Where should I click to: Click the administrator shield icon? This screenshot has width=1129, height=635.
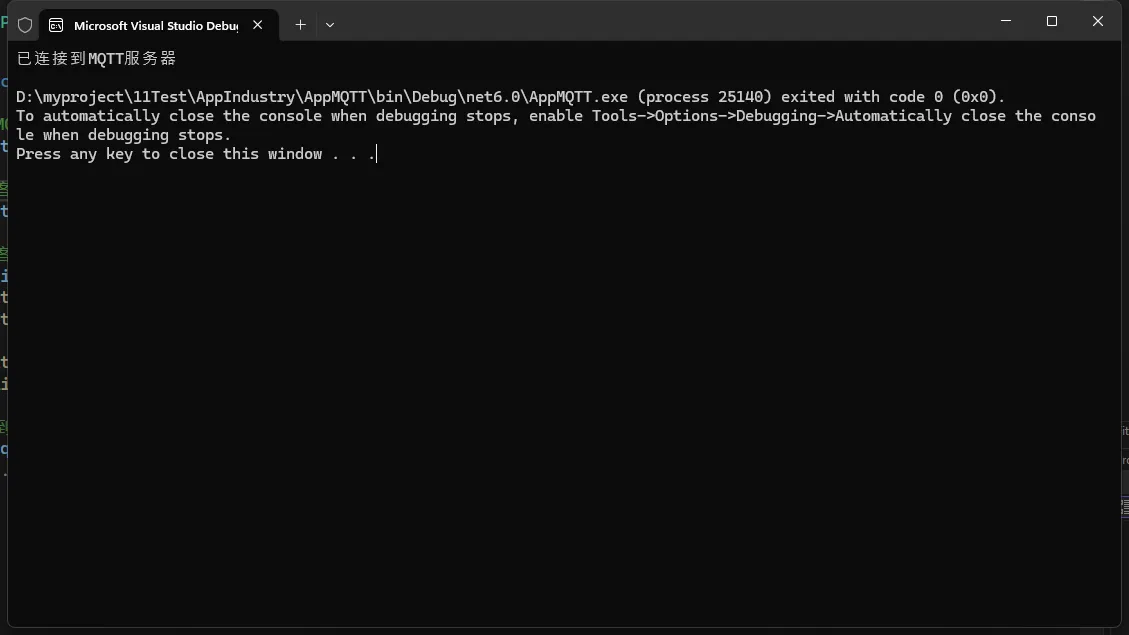pyautogui.click(x=25, y=25)
